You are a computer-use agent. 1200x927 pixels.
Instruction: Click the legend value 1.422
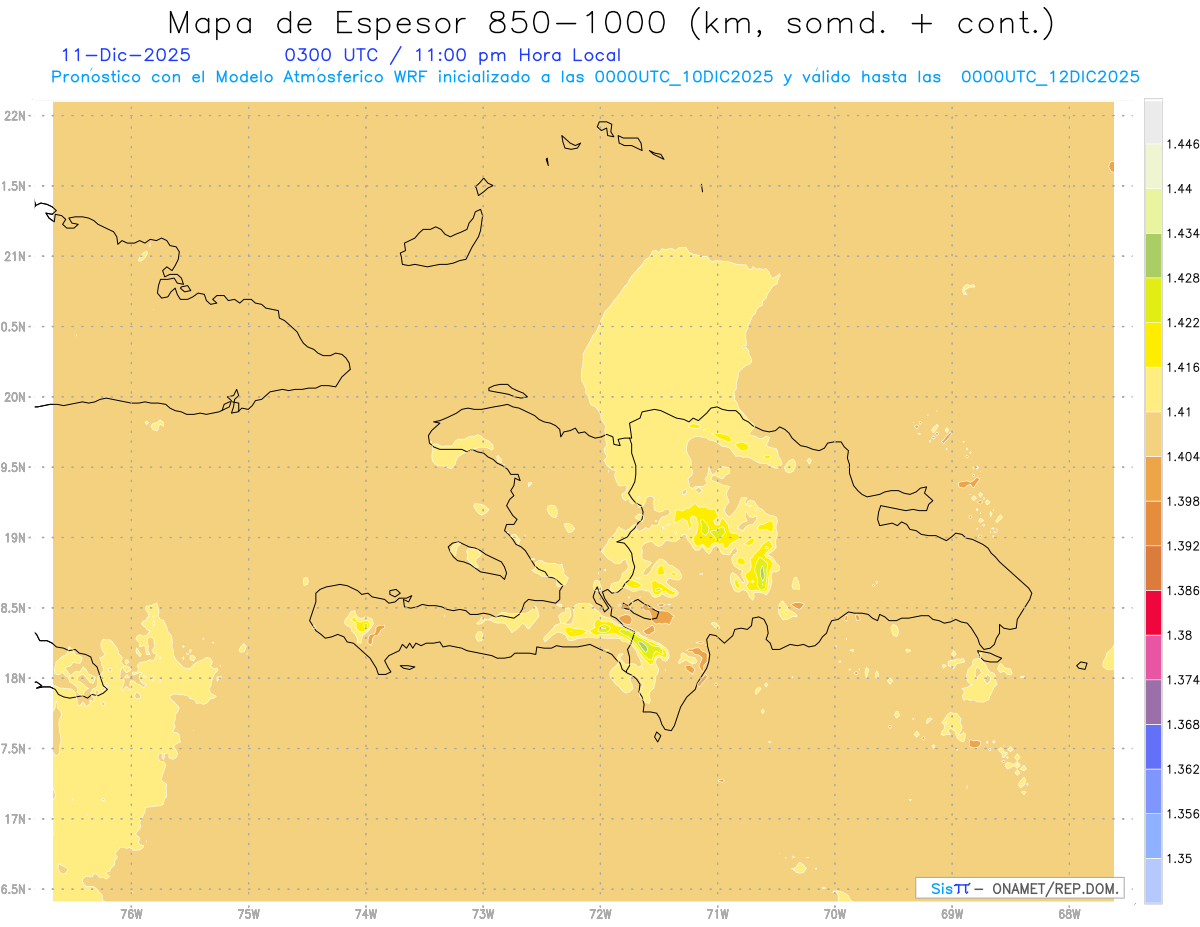click(1184, 322)
